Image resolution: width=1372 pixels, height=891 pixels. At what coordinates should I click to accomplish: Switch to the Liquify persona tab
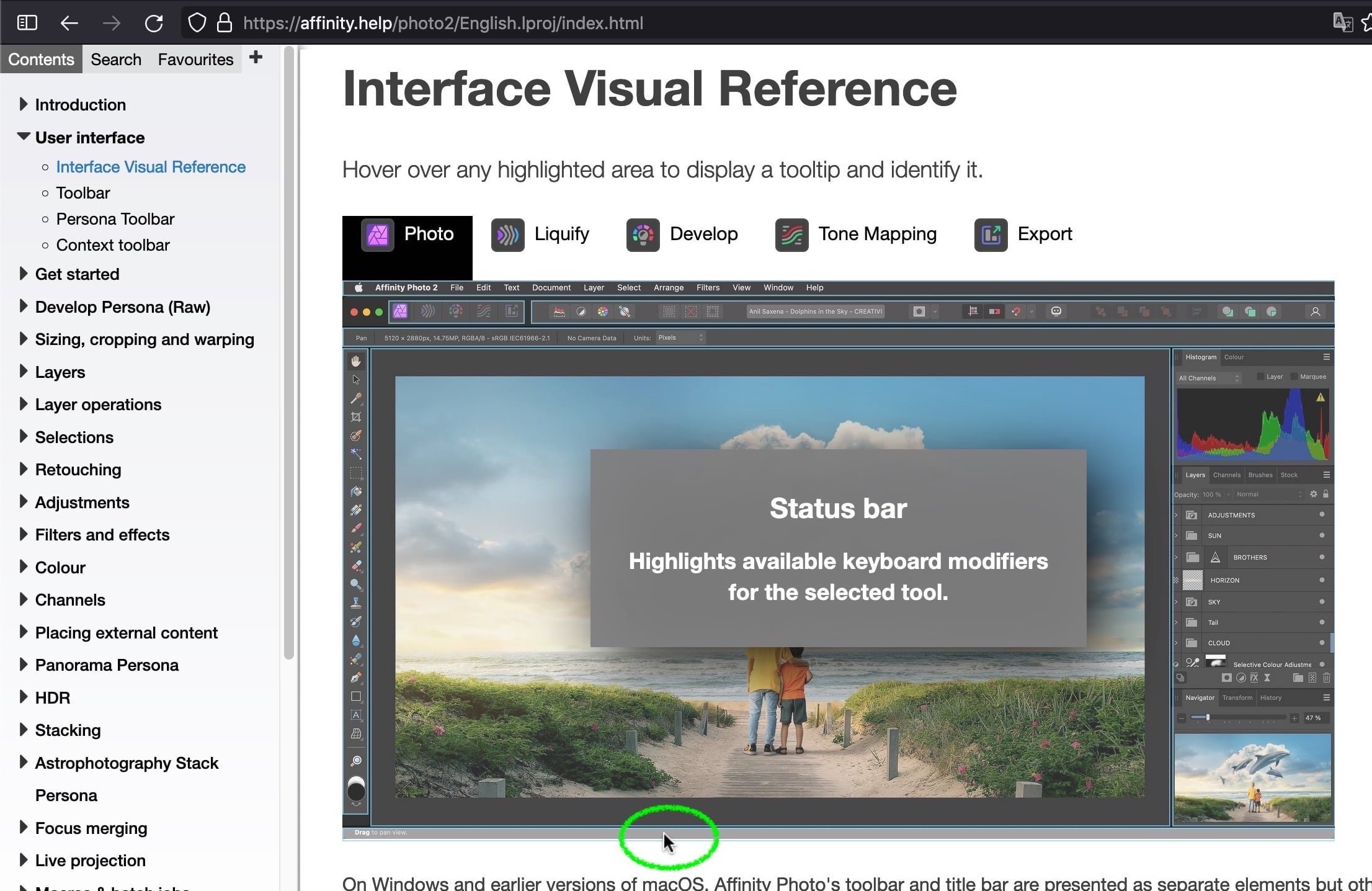pos(540,235)
